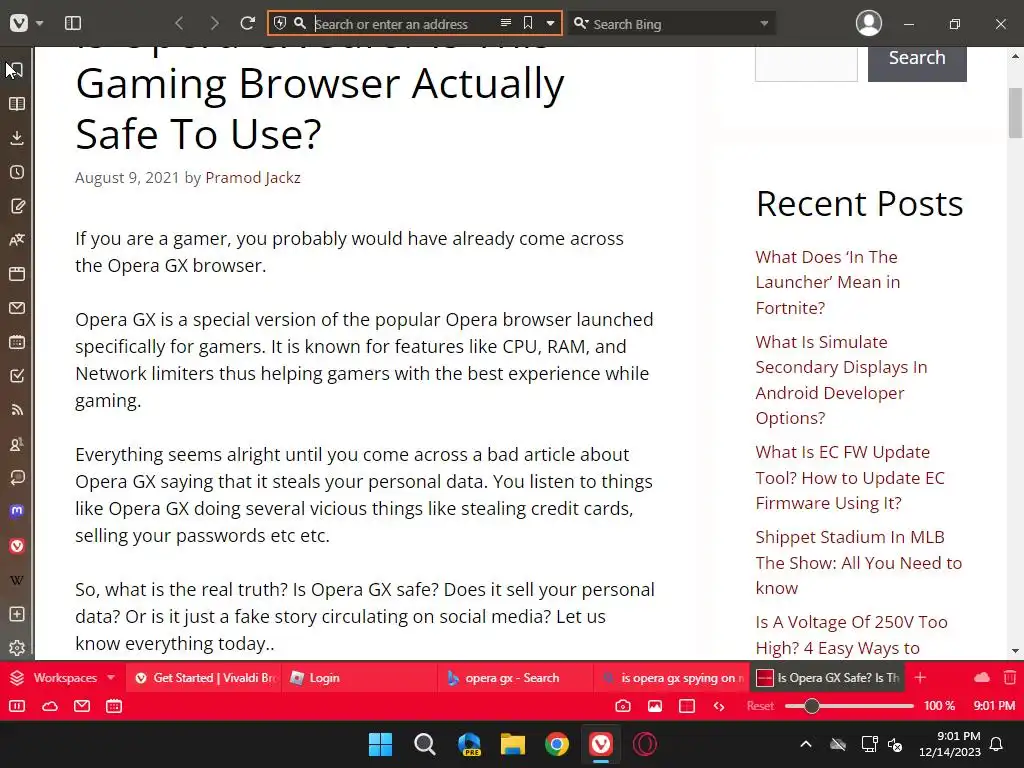Capture the page with the camera icon
The height and width of the screenshot is (768, 1024).
point(623,706)
